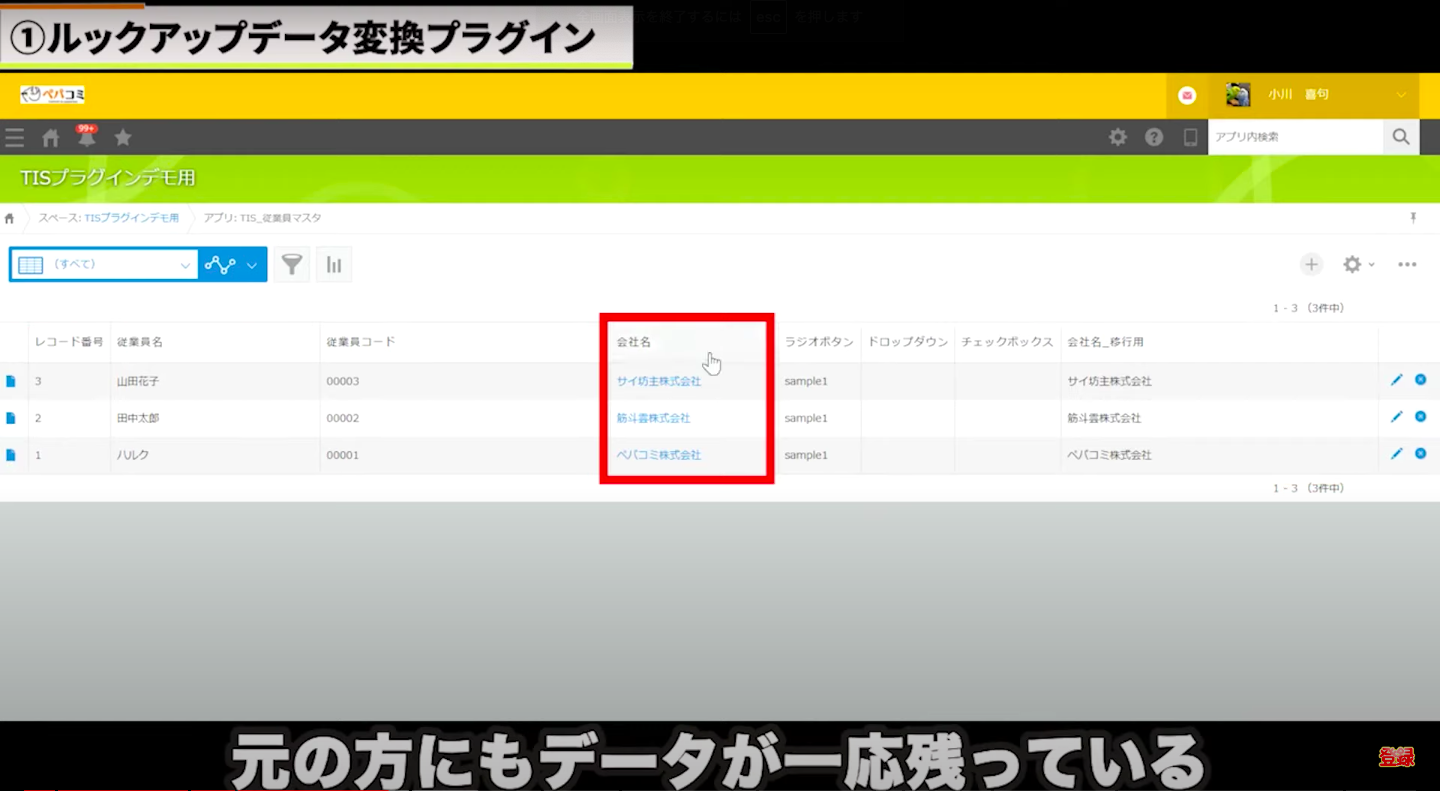Expand the app settings gear arrow
The width and height of the screenshot is (1440, 791).
[x=1371, y=264]
